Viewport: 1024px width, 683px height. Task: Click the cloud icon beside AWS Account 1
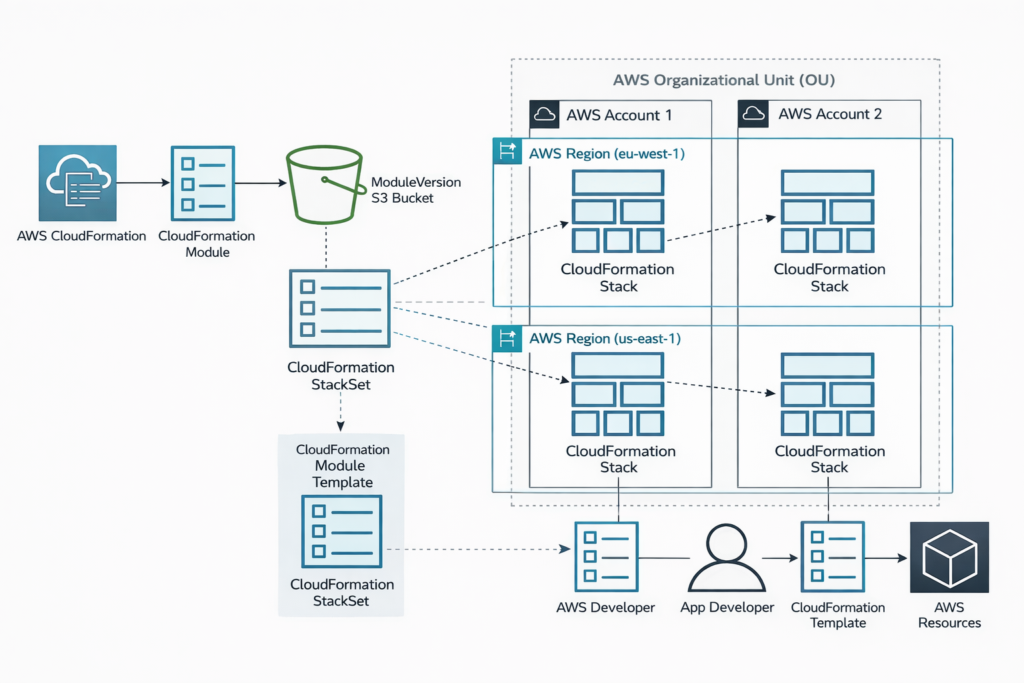545,115
